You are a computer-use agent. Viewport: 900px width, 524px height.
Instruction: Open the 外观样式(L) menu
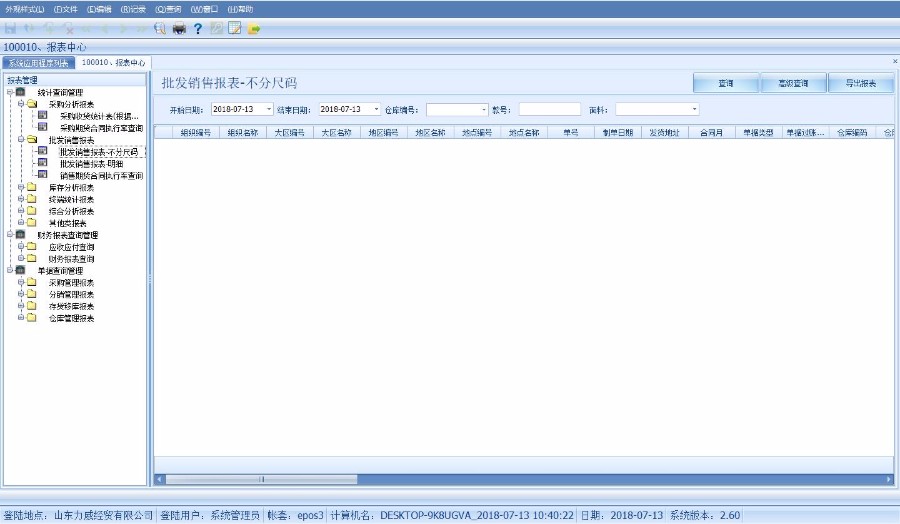[x=25, y=9]
